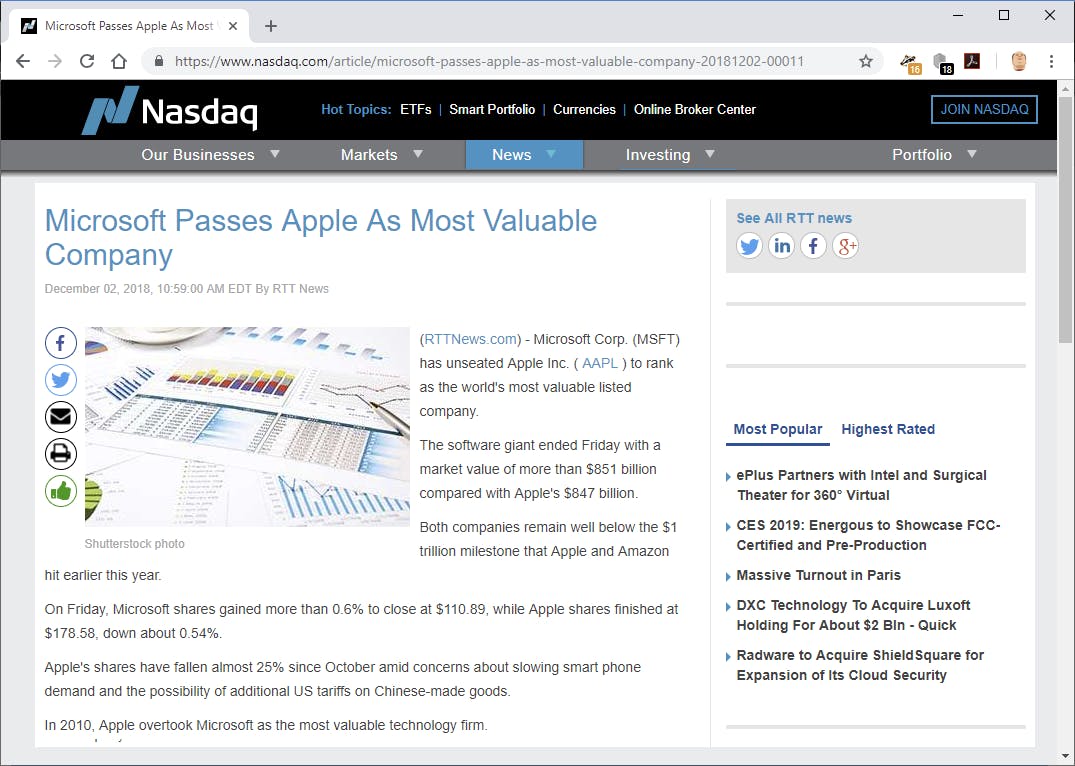Click the Adobe Acrobat extension icon
This screenshot has width=1075, height=766.
click(972, 61)
